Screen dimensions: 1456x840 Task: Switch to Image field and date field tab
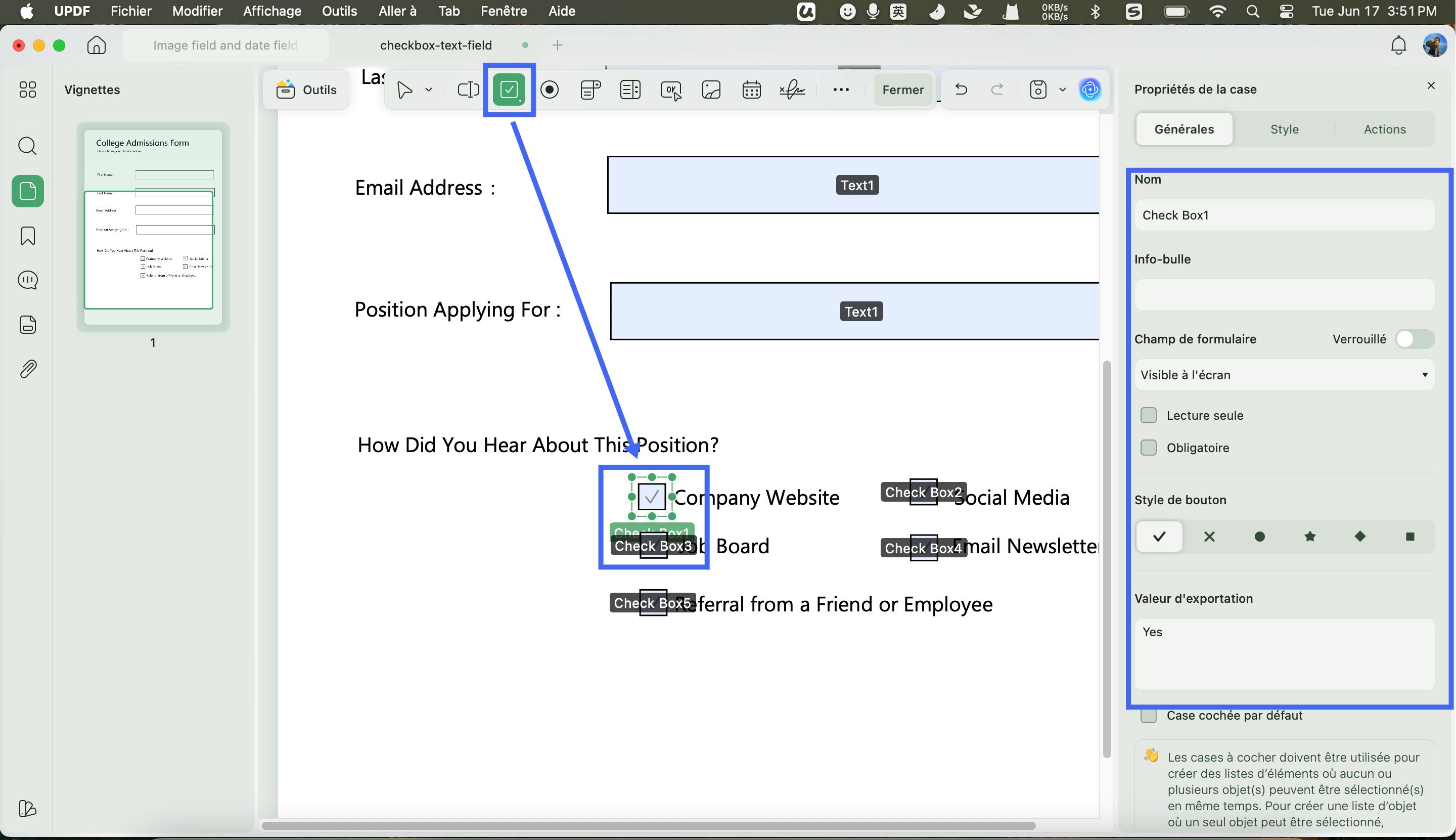click(x=225, y=45)
